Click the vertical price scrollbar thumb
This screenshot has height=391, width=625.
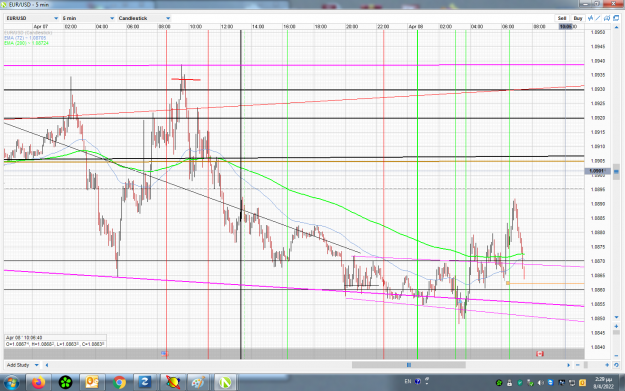[616, 171]
